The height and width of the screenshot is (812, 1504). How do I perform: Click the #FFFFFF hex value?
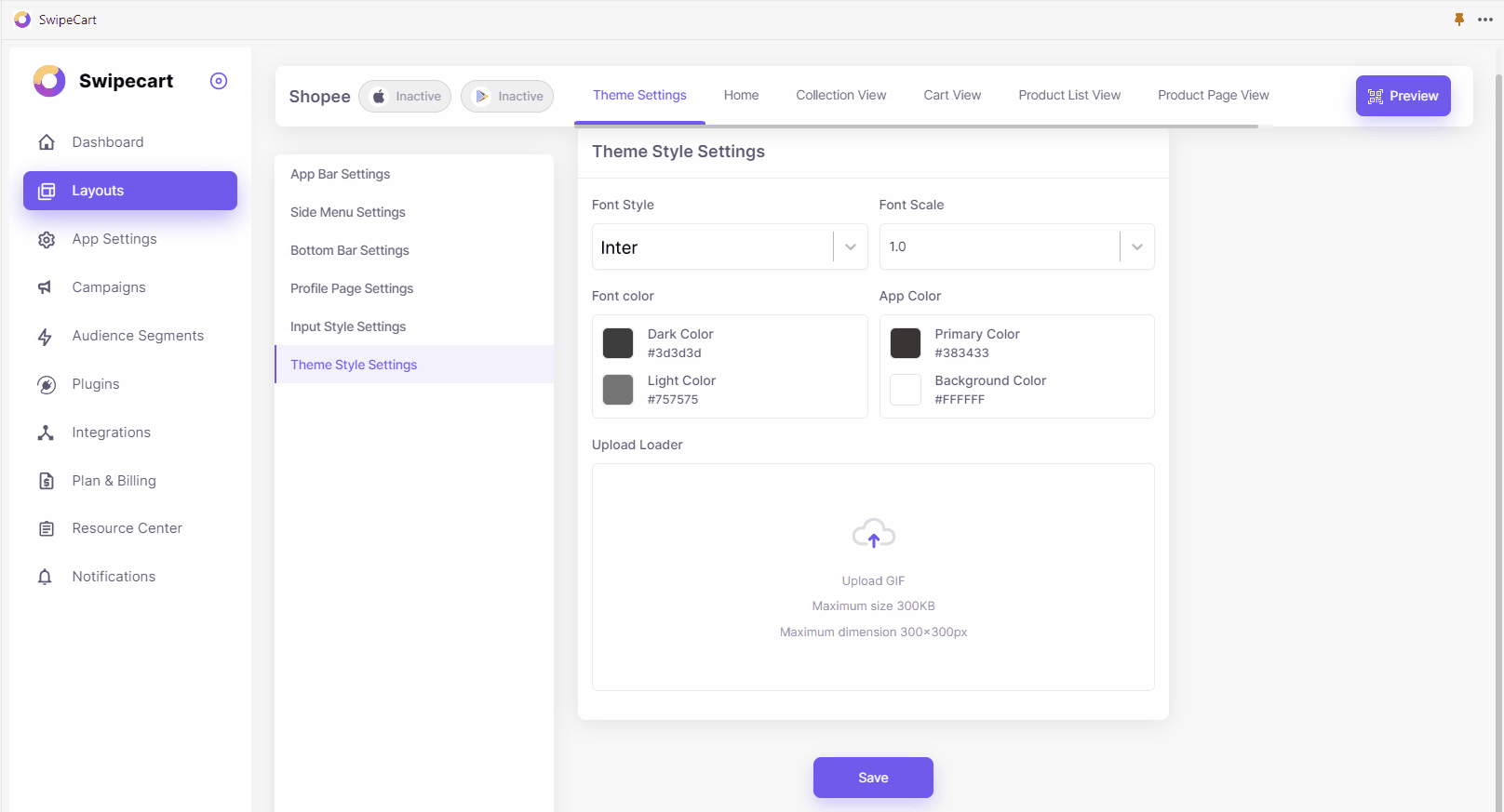tap(960, 399)
